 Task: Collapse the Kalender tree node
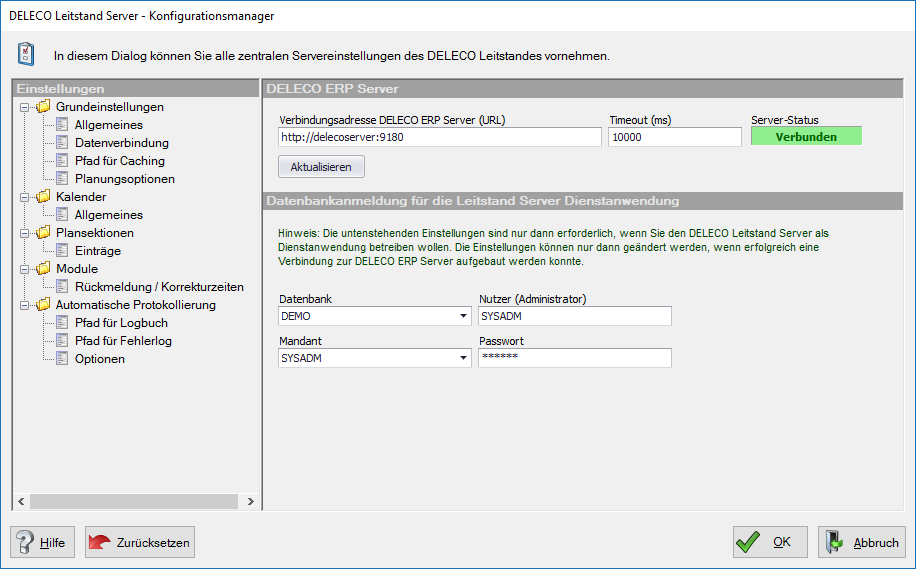click(25, 197)
